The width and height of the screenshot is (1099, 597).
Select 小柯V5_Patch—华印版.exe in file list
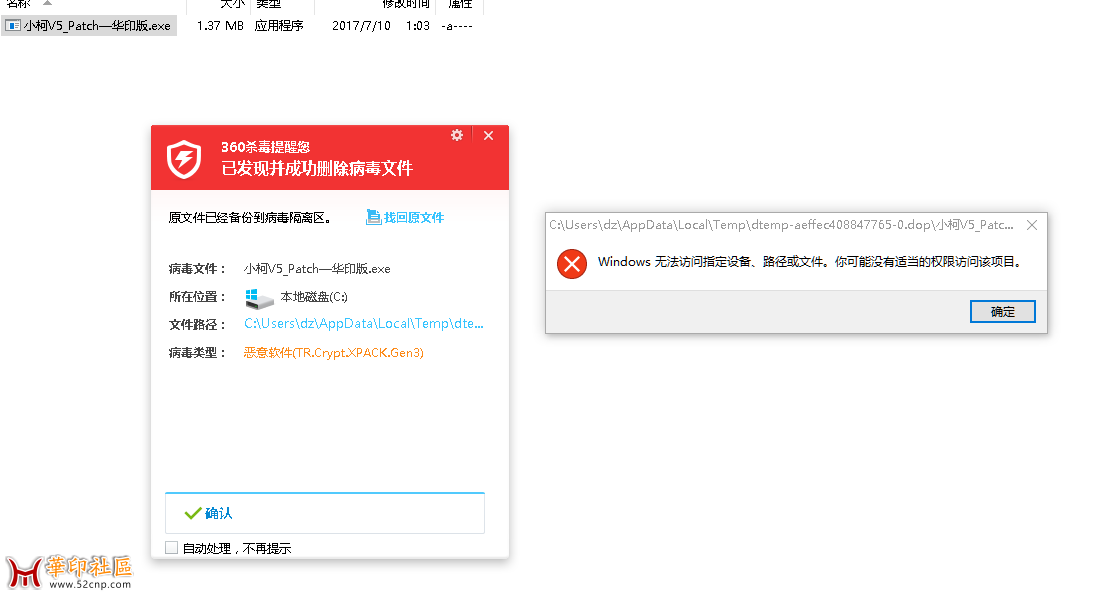tap(89, 26)
